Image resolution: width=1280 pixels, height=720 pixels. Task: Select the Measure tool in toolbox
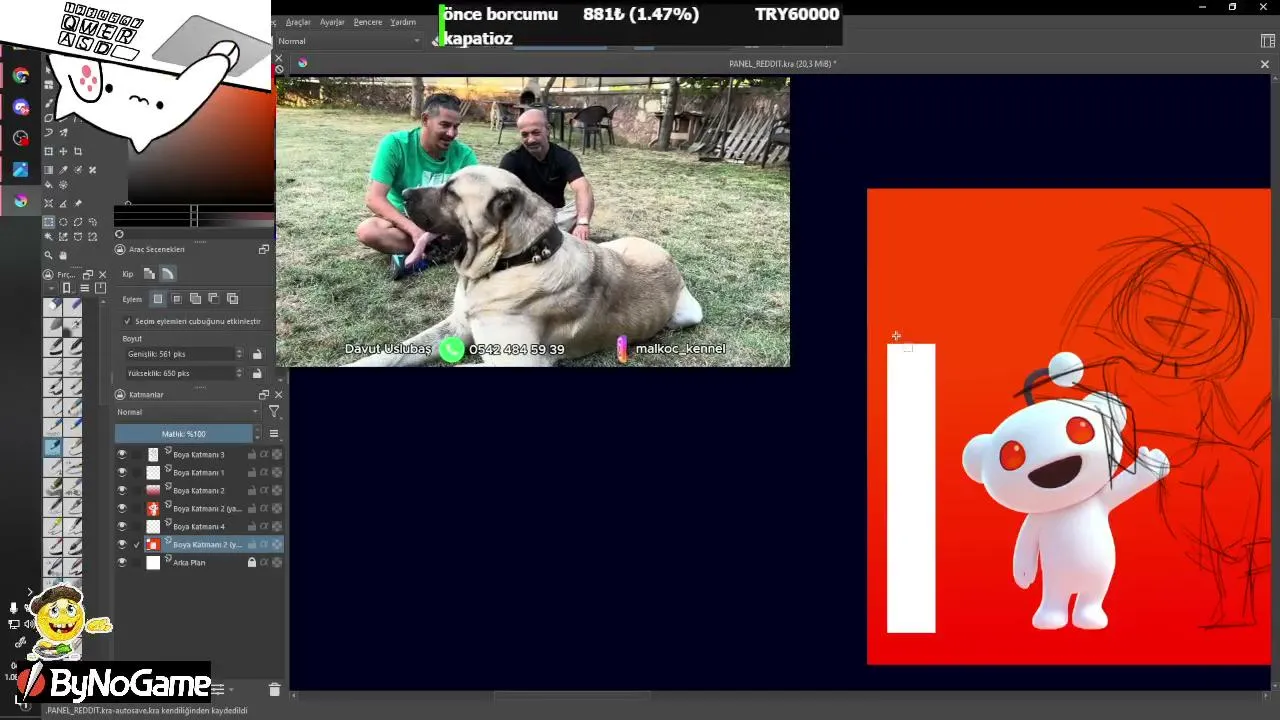click(63, 203)
